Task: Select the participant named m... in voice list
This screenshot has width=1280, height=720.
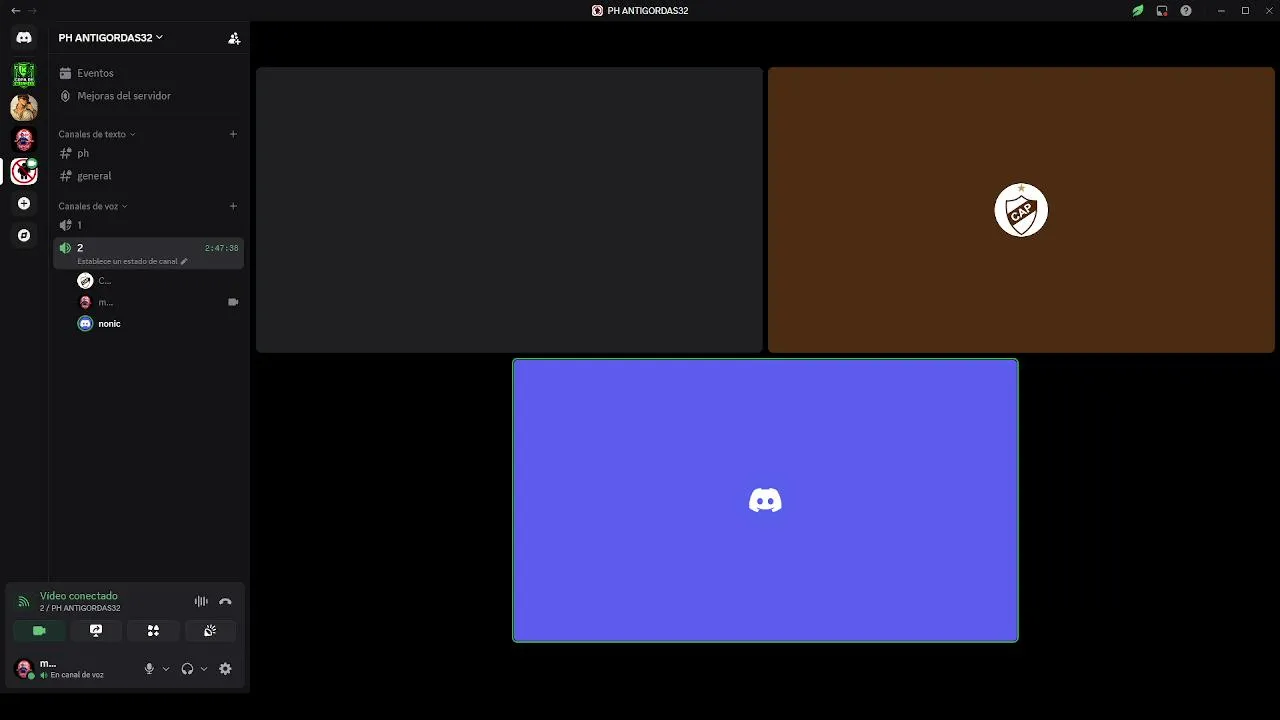Action: point(158,302)
